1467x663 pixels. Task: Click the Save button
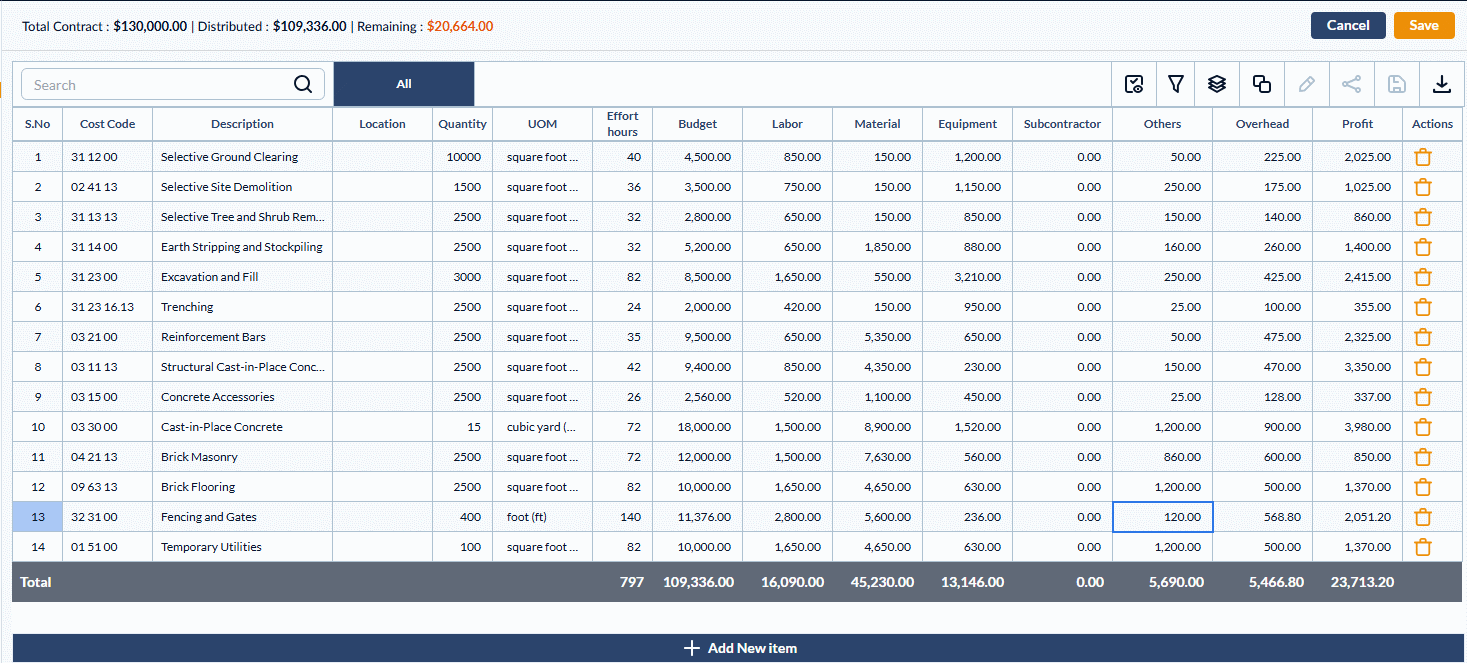pyautogui.click(x=1424, y=26)
